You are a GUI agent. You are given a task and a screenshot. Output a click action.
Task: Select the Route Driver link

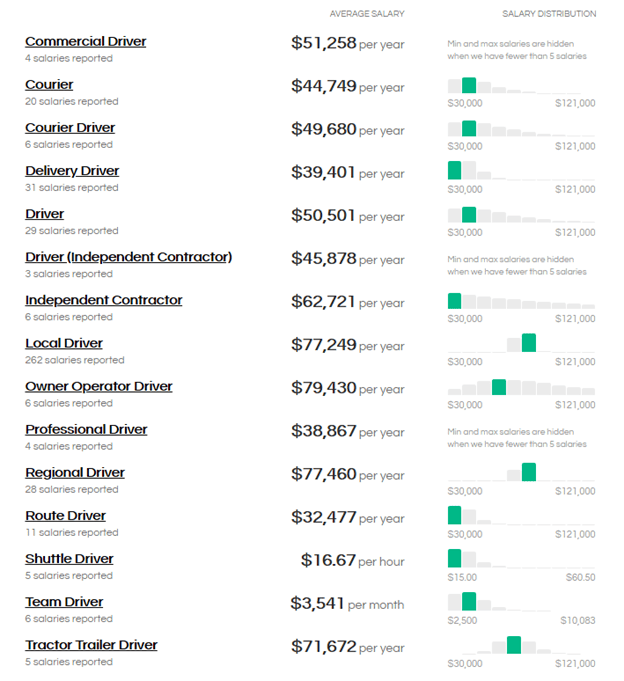click(x=65, y=515)
